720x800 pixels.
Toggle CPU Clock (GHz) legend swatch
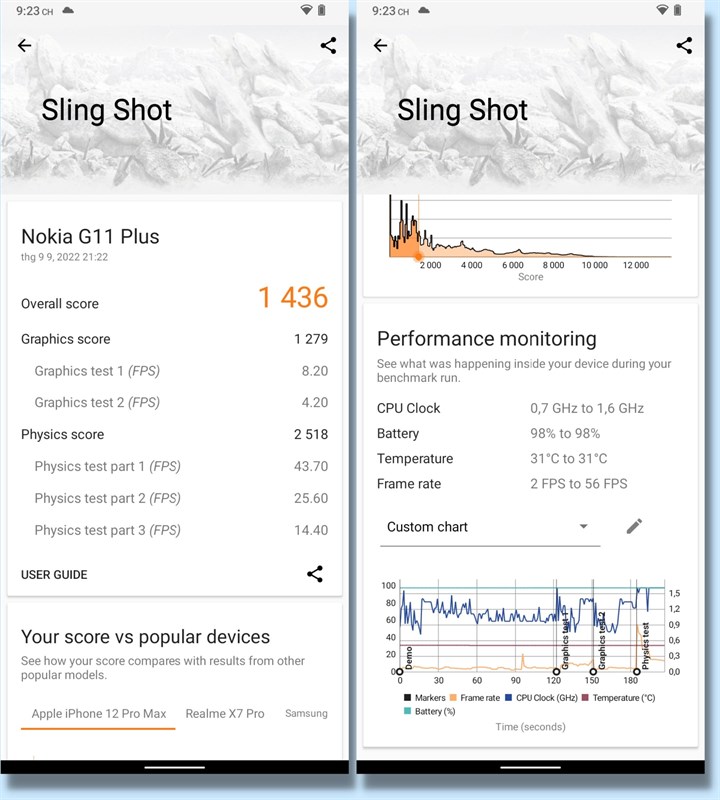point(509,698)
